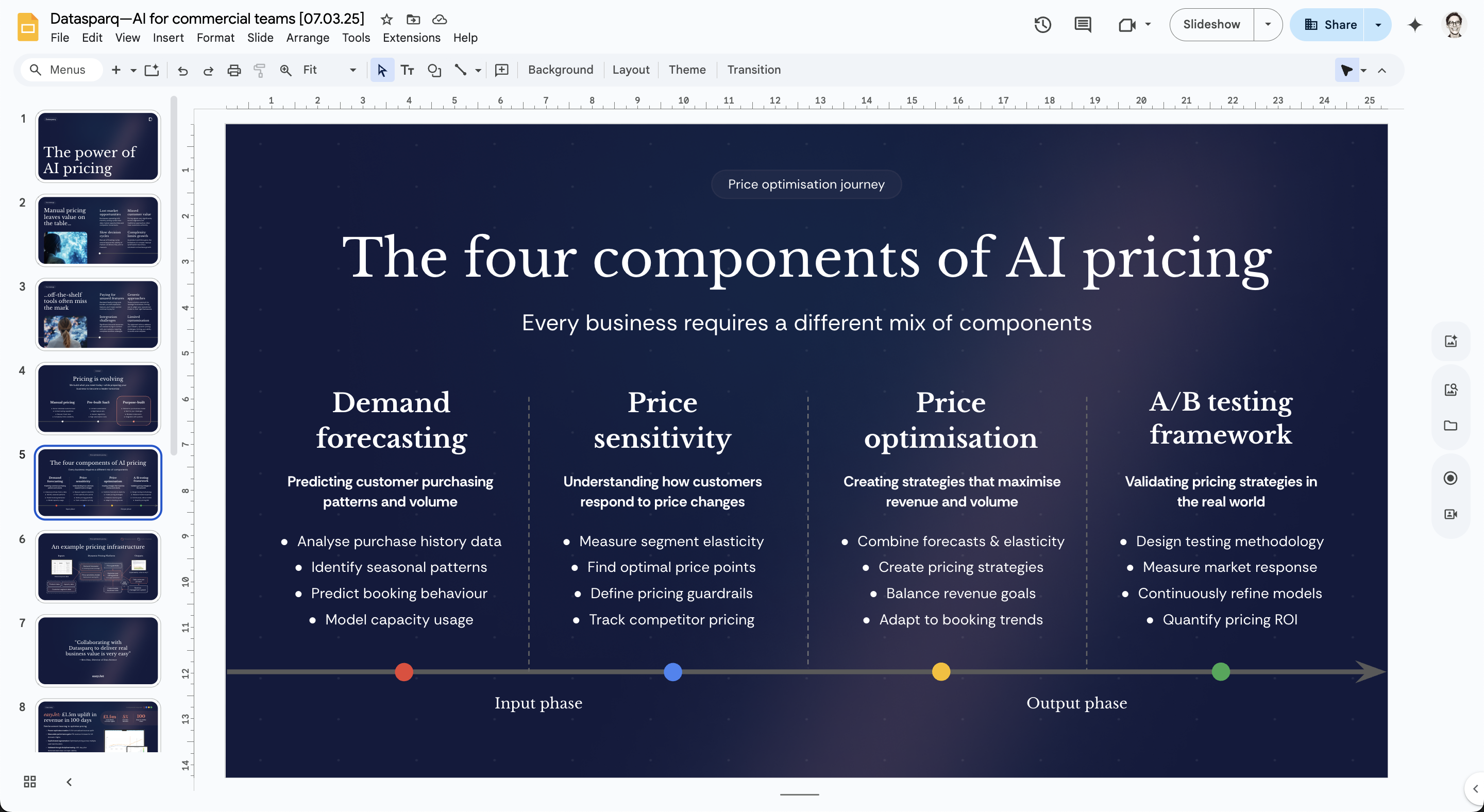Open the folder icon in the right side panel
The height and width of the screenshot is (812, 1484).
tap(1451, 426)
